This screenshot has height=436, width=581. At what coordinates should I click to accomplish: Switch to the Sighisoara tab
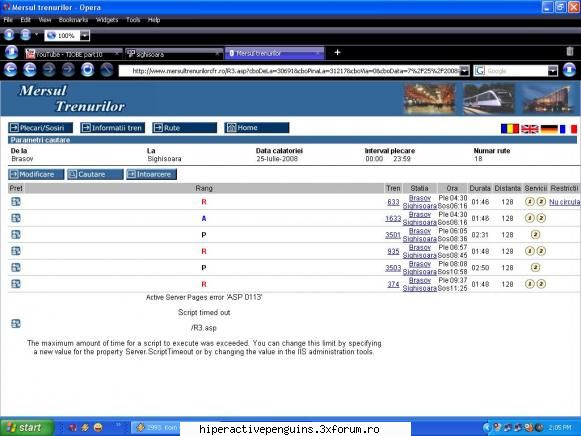click(173, 54)
